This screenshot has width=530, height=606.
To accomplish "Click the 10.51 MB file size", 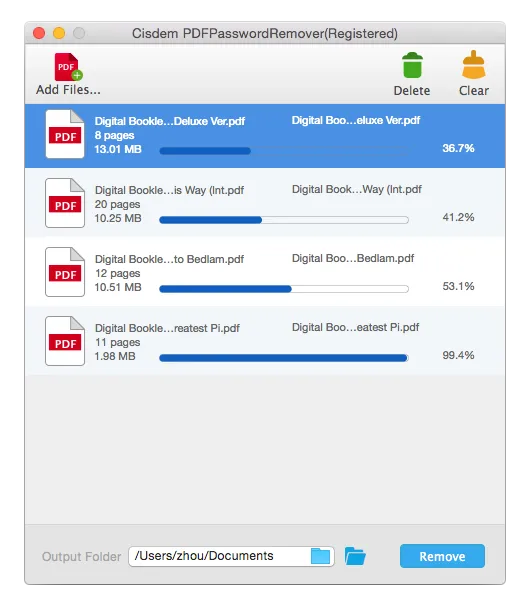I will click(118, 287).
